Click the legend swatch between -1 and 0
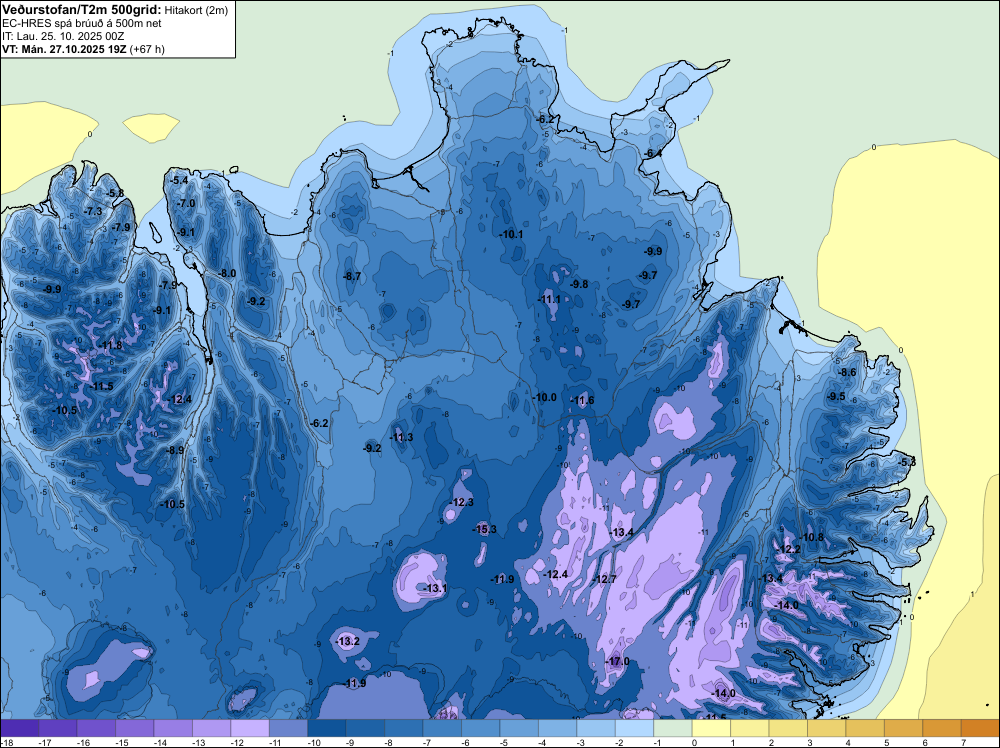 [673, 728]
